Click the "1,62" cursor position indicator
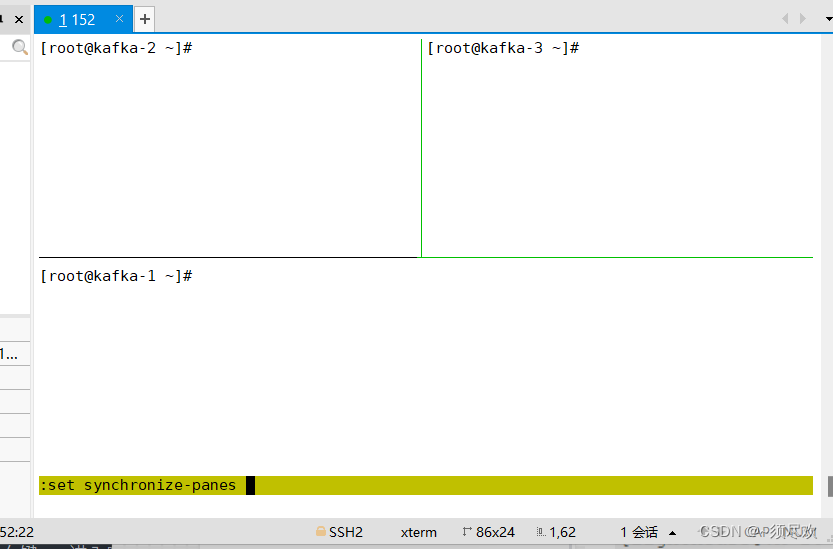833x549 pixels. tap(556, 532)
